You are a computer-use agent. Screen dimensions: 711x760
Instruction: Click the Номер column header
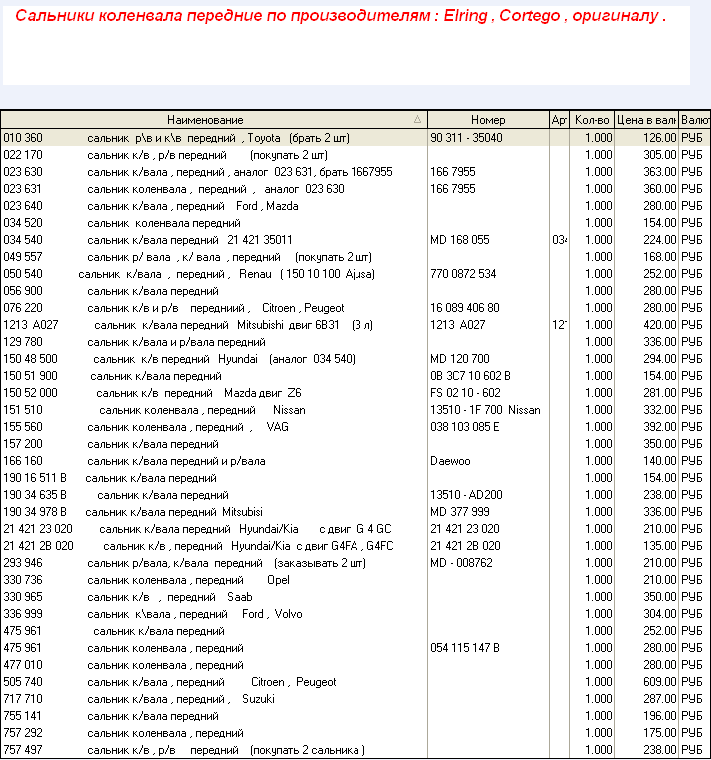(488, 120)
